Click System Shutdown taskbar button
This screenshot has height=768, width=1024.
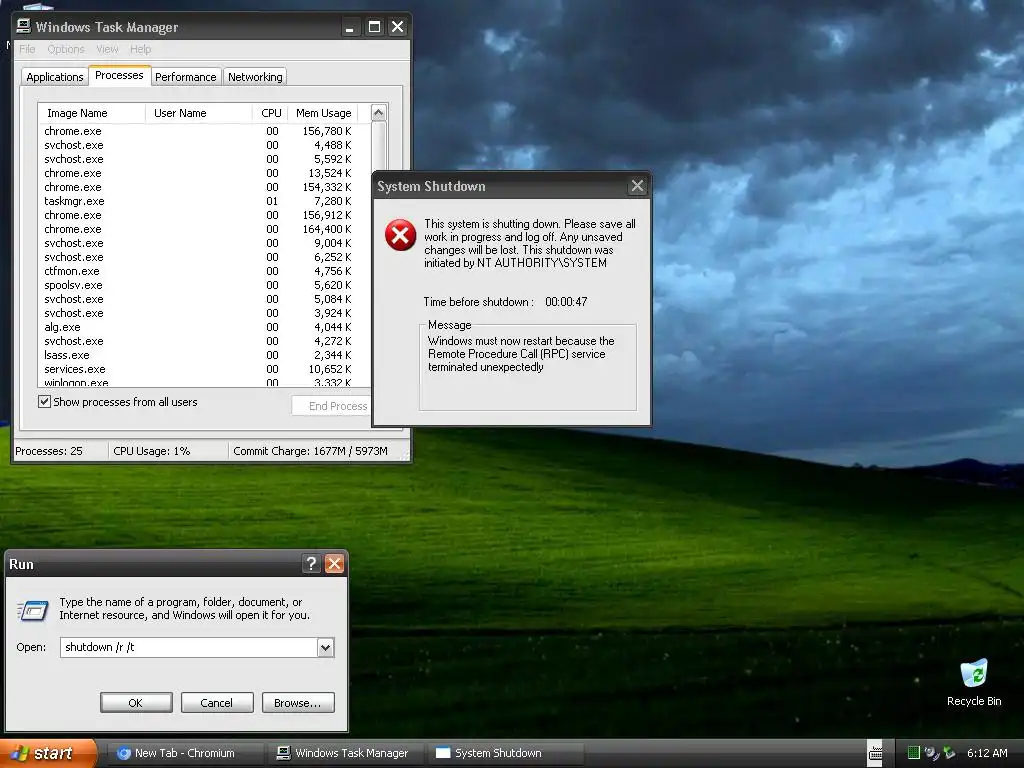click(x=505, y=753)
